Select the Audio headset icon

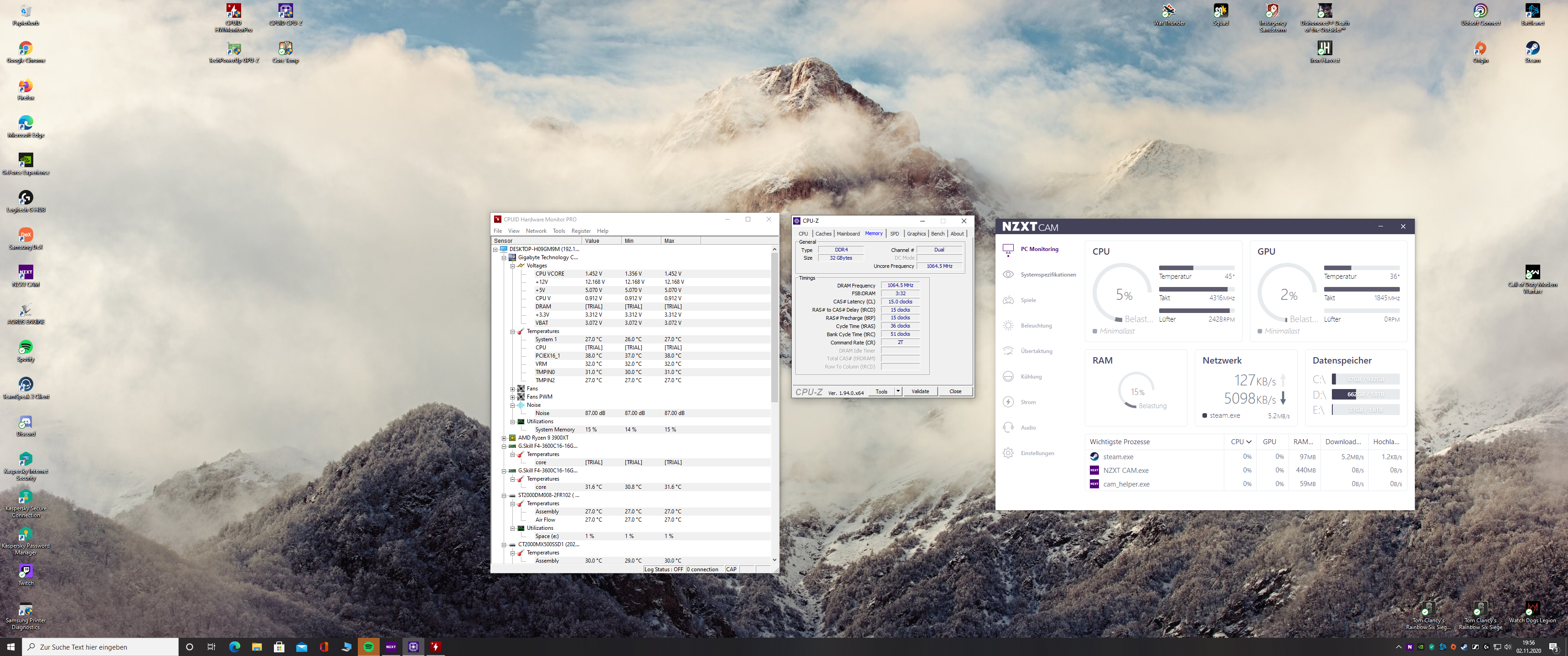(1008, 428)
